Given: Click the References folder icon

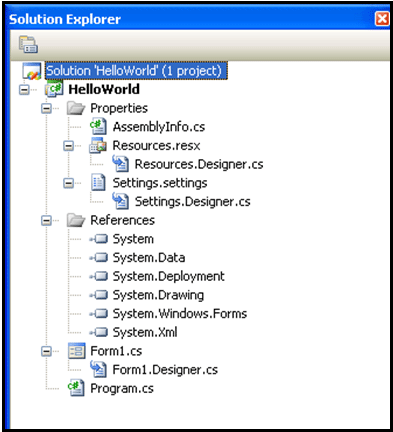Looking at the screenshot, I should [x=76, y=220].
